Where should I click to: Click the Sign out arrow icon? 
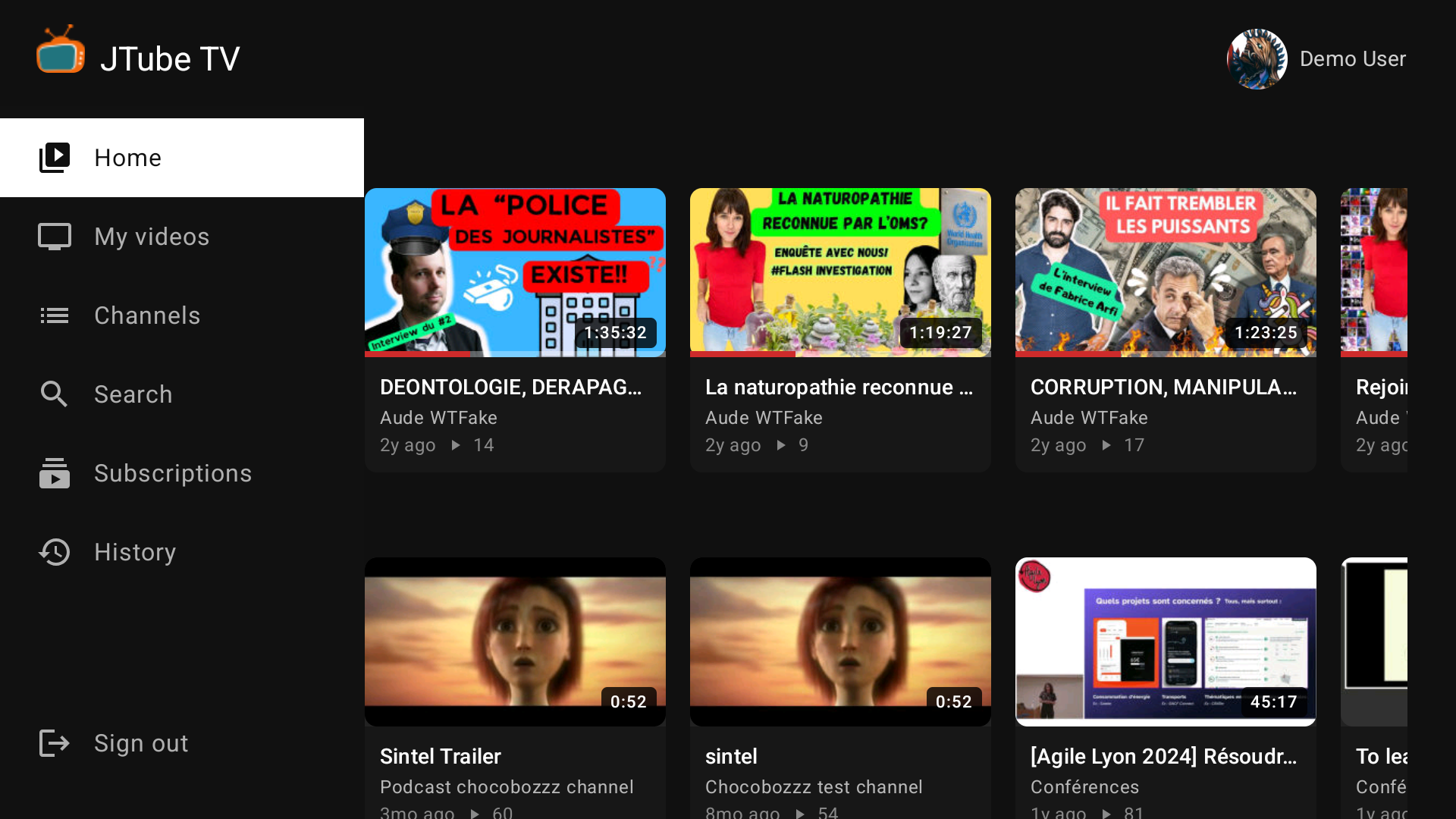click(x=55, y=743)
